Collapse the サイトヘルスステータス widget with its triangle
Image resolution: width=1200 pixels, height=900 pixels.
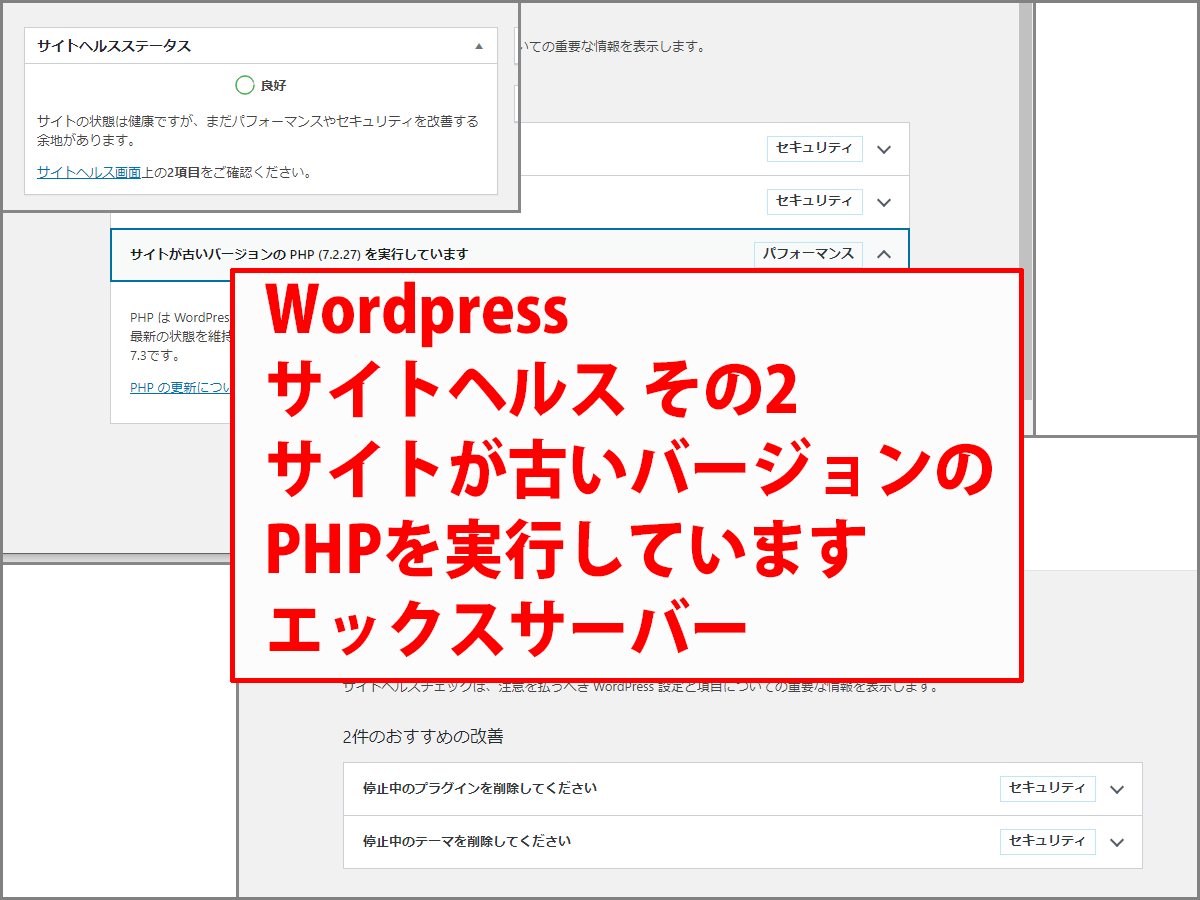point(479,46)
